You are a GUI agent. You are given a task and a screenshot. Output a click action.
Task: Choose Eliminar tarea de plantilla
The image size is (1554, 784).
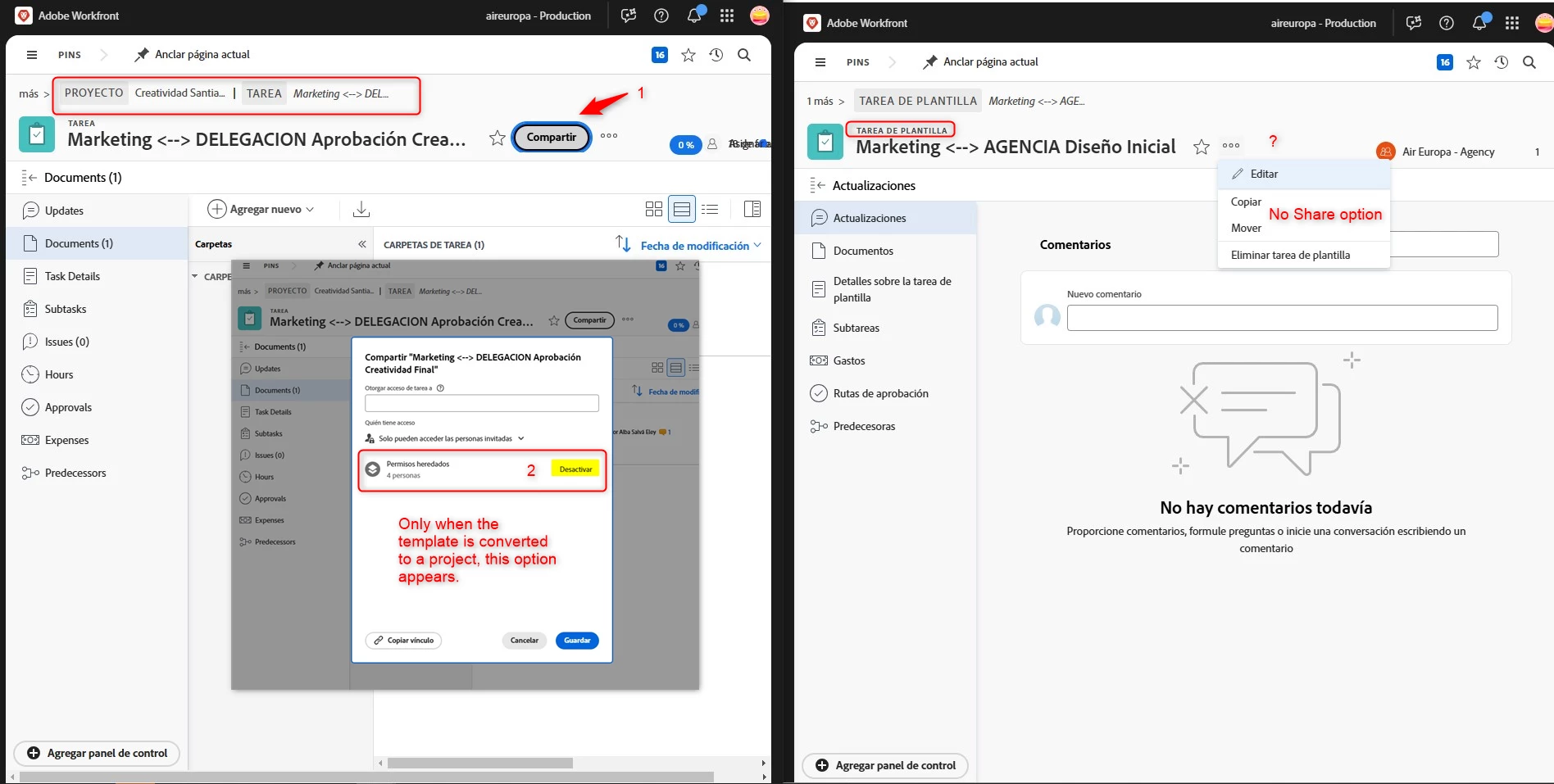1304,255
